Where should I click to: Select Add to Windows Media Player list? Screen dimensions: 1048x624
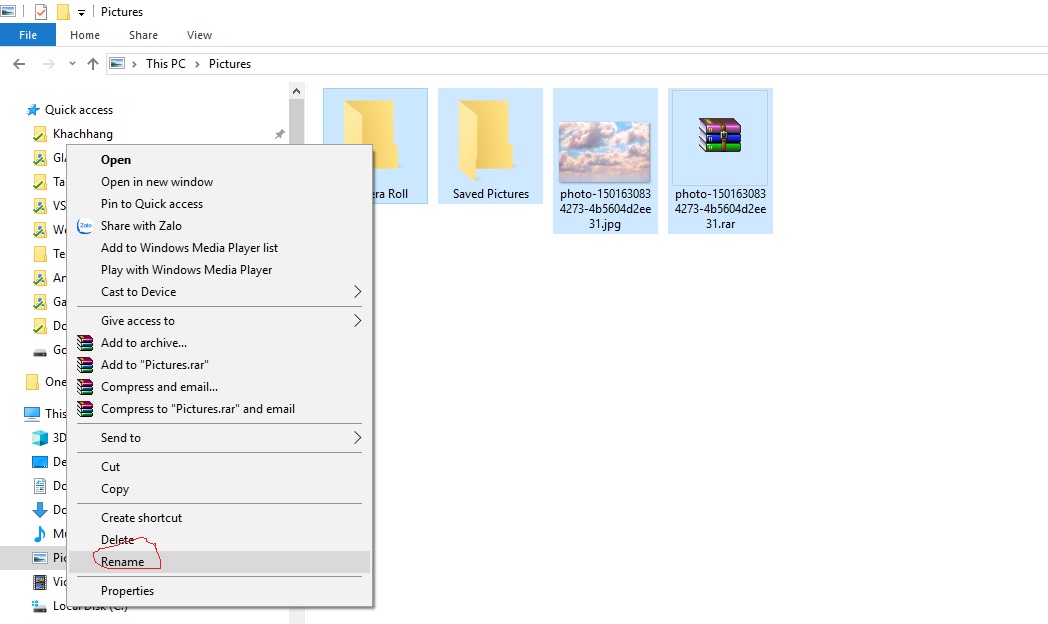point(219,248)
